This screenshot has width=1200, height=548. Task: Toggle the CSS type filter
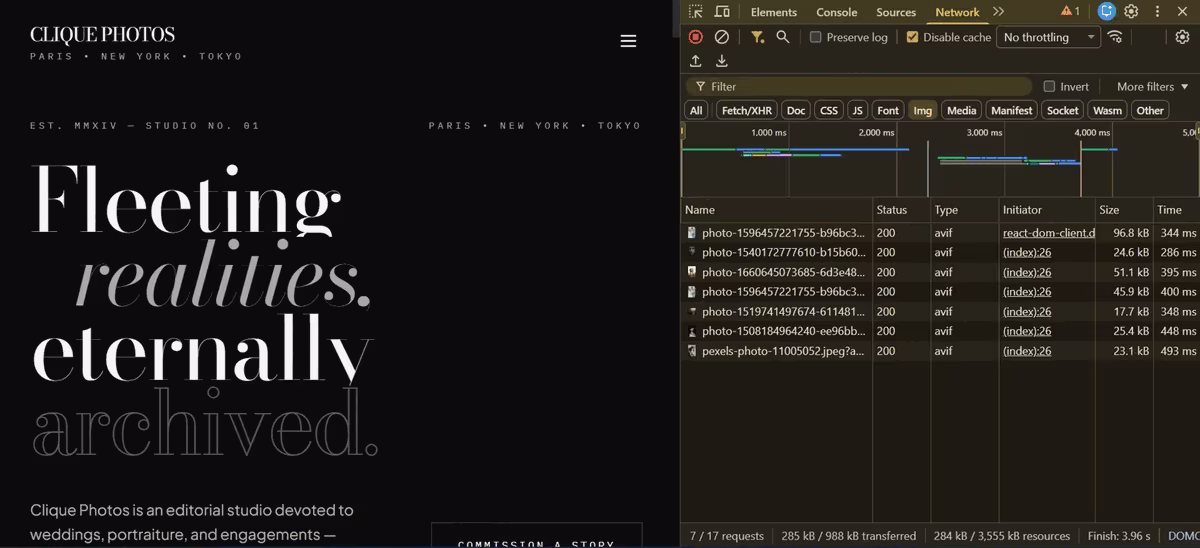click(829, 110)
